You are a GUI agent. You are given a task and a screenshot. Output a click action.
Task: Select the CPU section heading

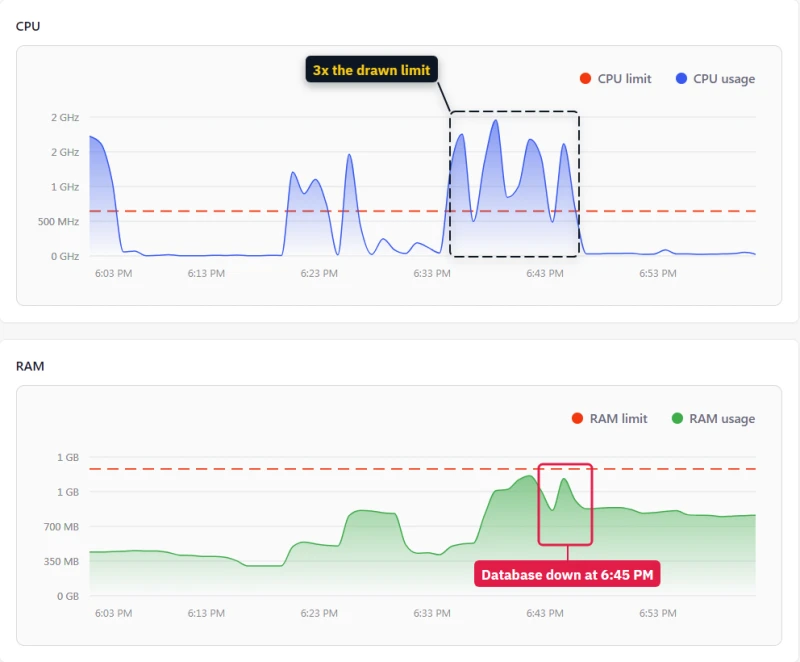tap(28, 27)
